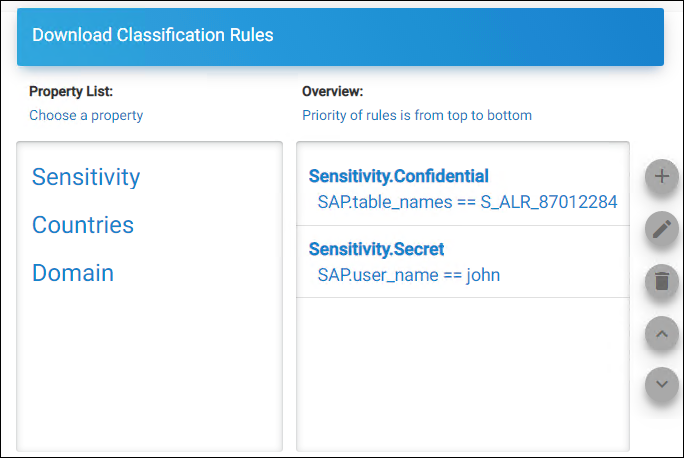Screen dimensions: 684x458
Task: Move rule up with the up chevron
Action: pyautogui.click(x=662, y=334)
